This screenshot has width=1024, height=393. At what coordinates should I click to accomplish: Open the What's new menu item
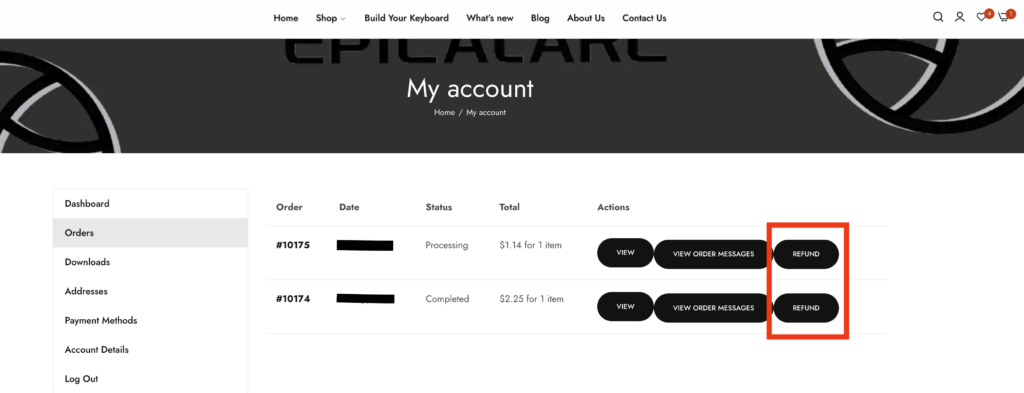click(490, 18)
